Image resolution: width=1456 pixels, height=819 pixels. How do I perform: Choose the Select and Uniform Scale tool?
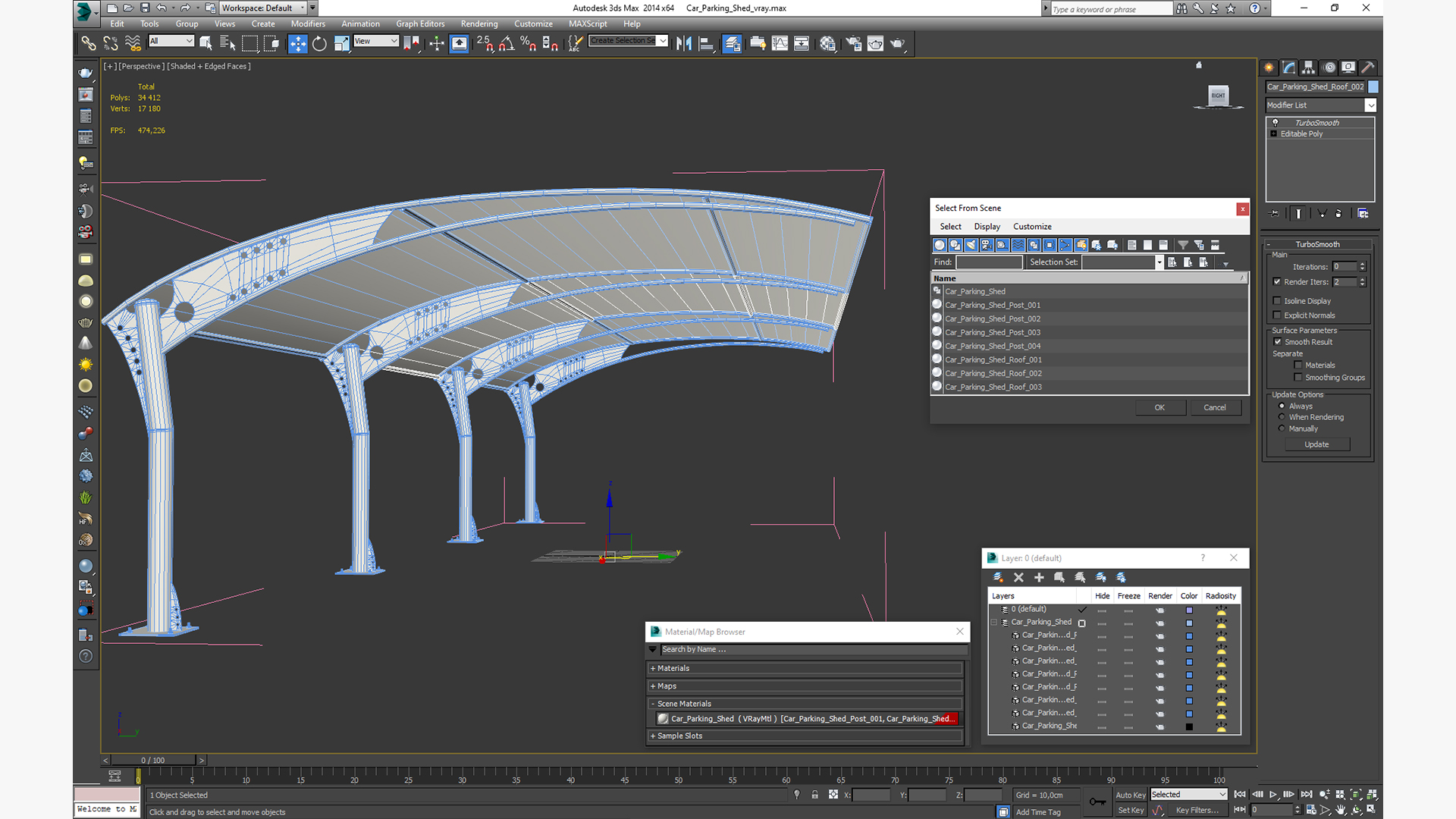click(x=341, y=43)
